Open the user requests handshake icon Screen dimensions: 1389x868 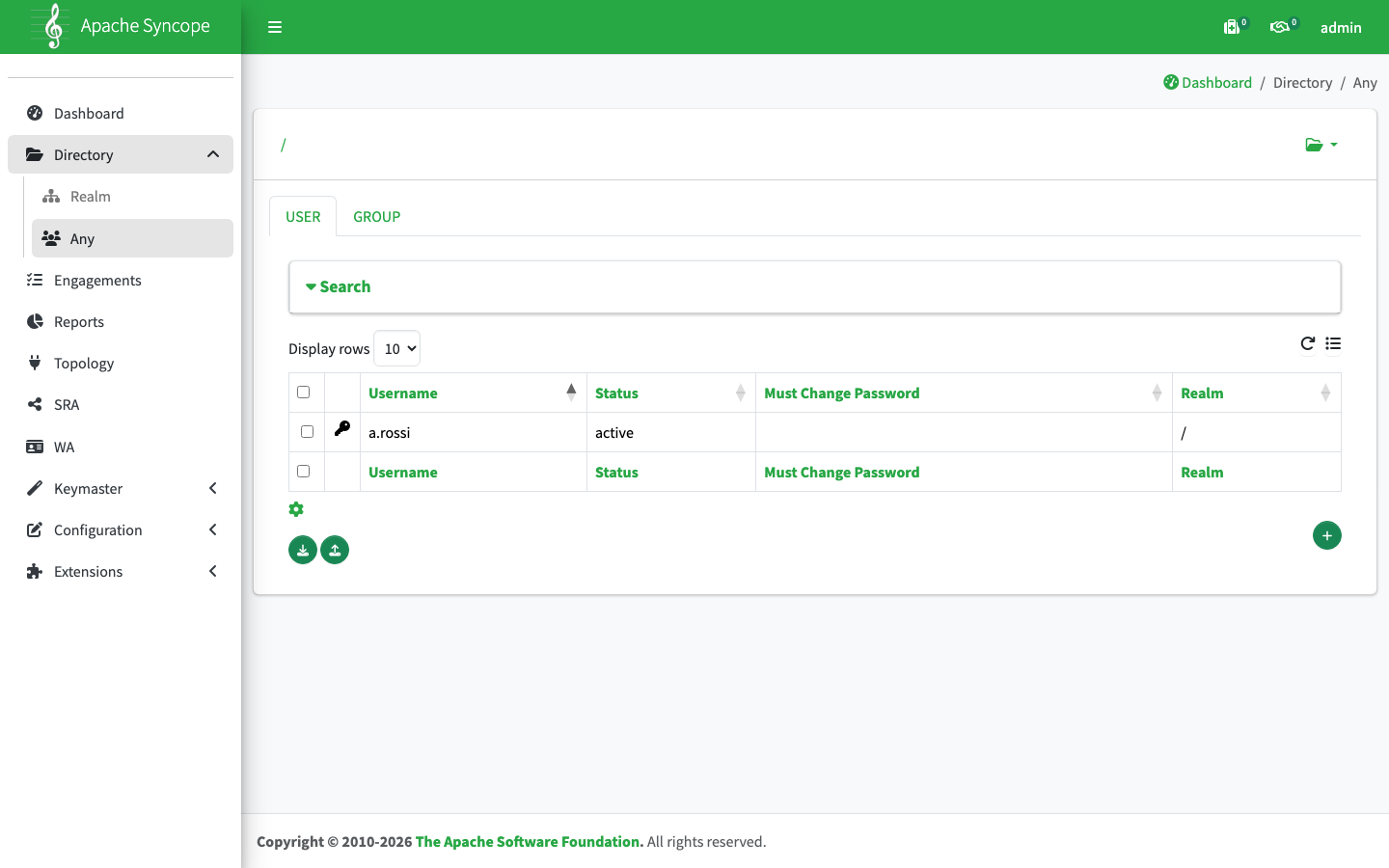[1280, 27]
